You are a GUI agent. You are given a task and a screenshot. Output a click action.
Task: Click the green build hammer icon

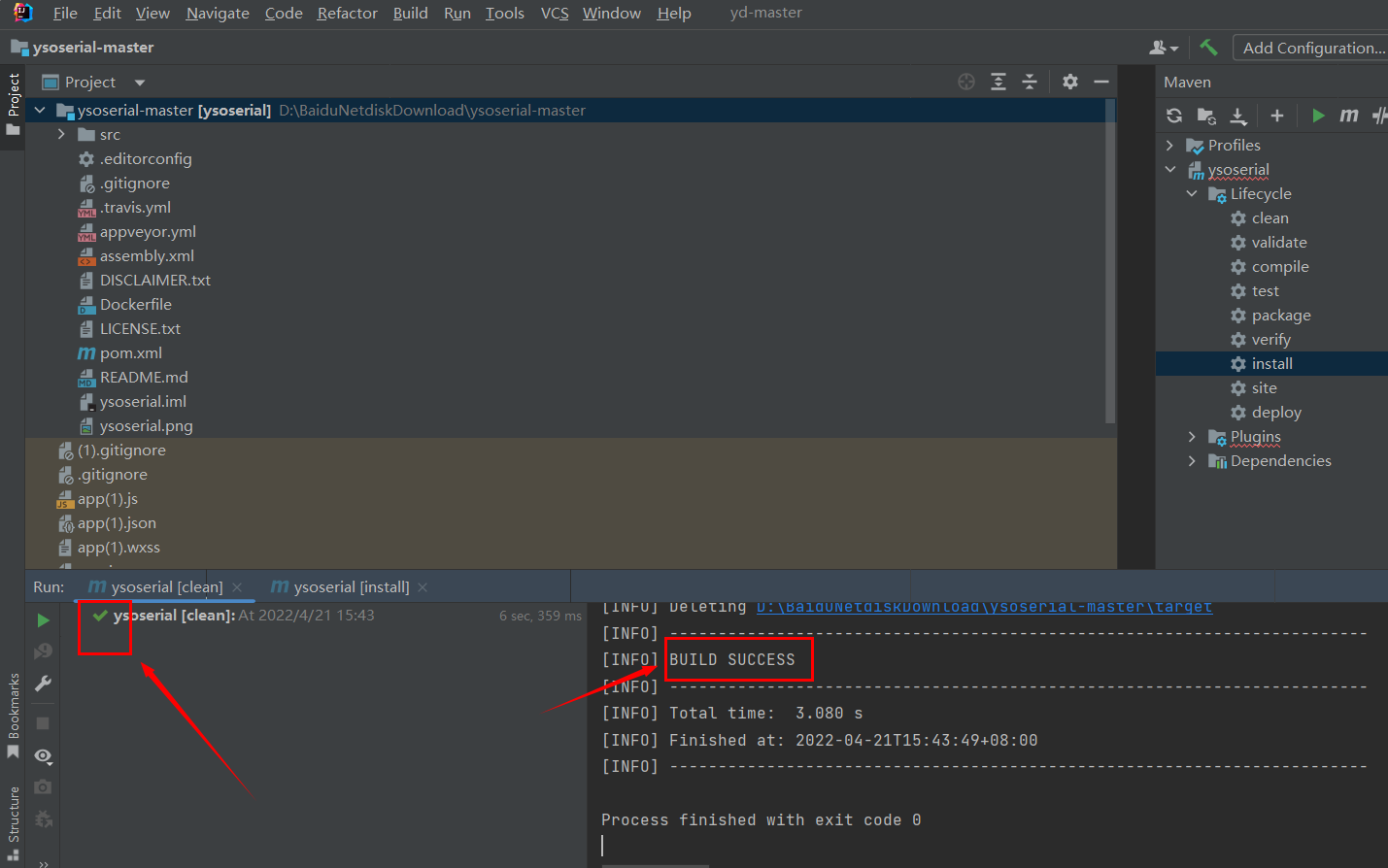click(1208, 47)
